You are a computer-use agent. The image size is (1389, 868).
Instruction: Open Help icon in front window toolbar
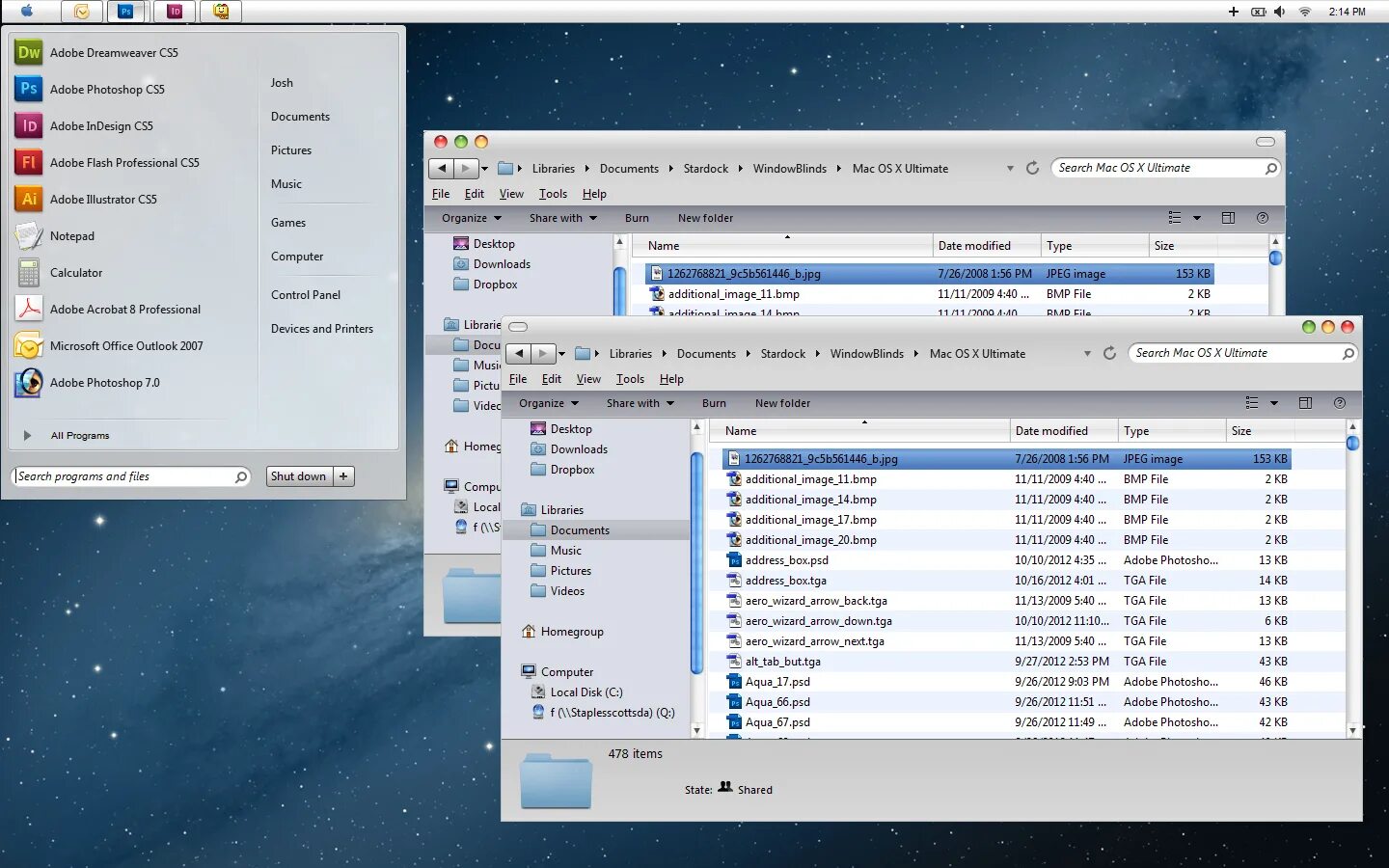pos(1339,403)
